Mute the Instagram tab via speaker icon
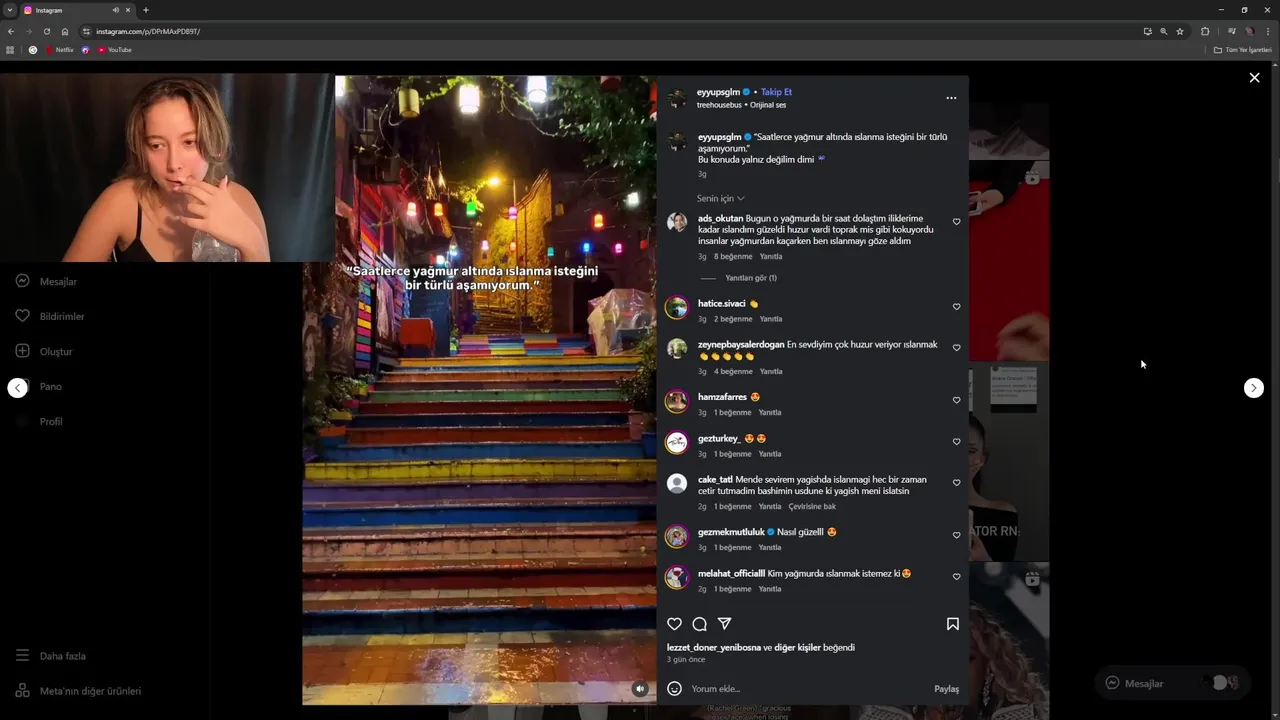The height and width of the screenshot is (720, 1280). pyautogui.click(x=116, y=10)
